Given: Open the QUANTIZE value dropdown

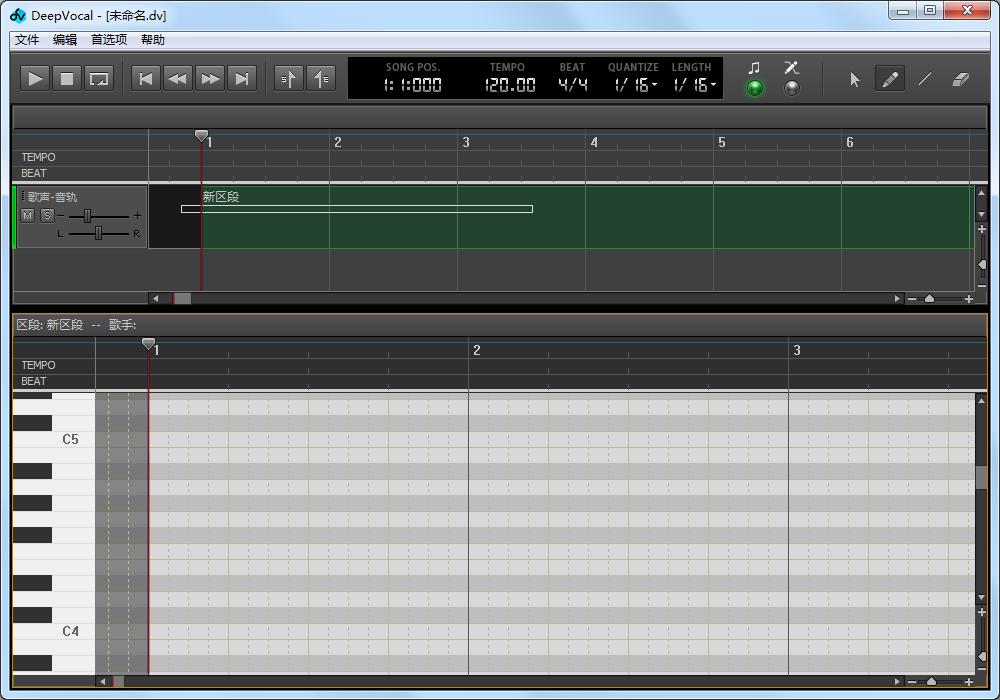Looking at the screenshot, I should [635, 86].
